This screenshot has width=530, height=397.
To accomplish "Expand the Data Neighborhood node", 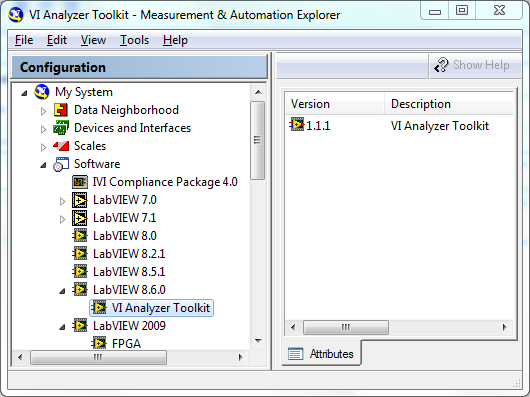I will (43, 111).
